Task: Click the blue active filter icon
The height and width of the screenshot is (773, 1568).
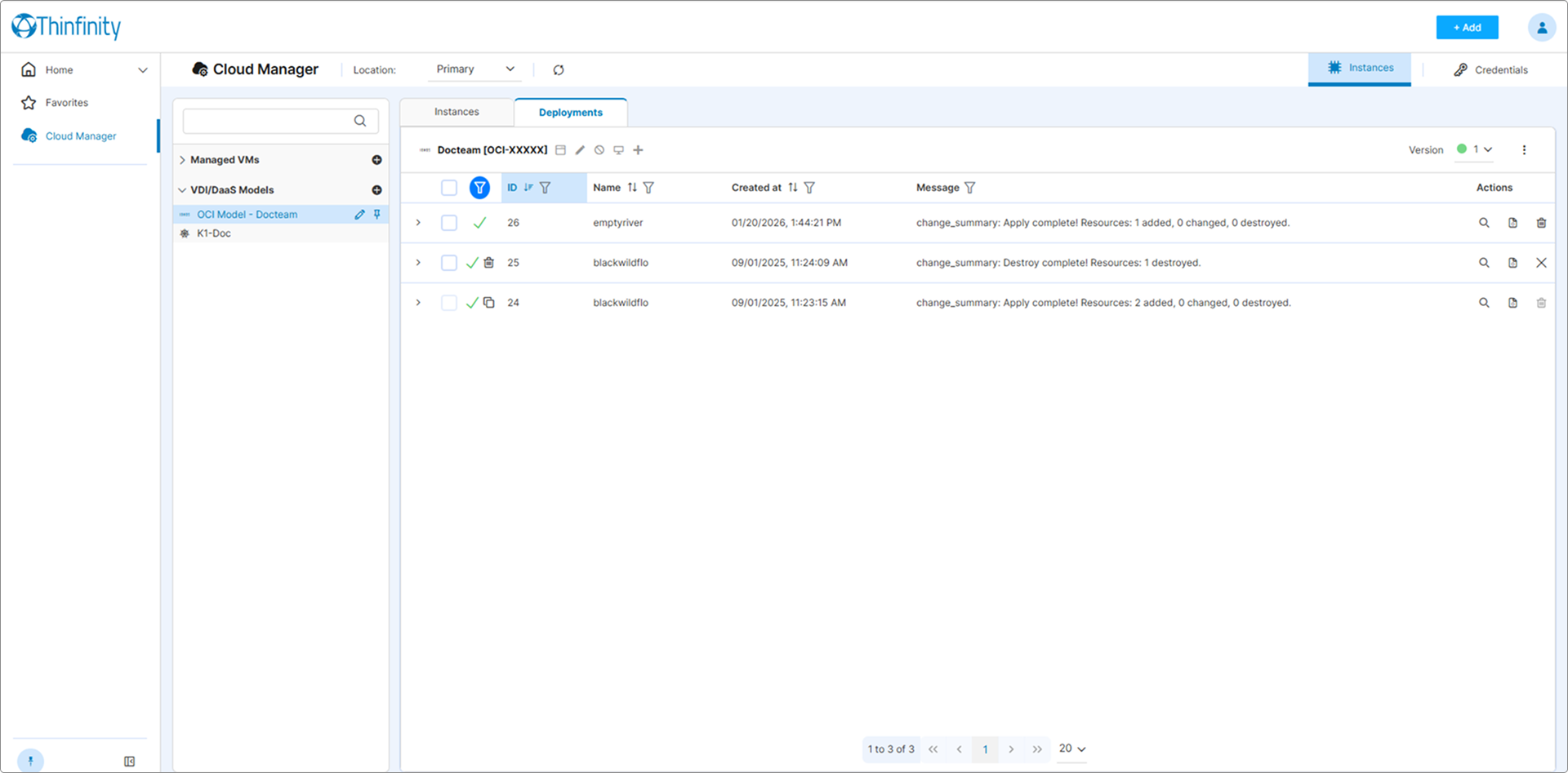Action: point(480,188)
